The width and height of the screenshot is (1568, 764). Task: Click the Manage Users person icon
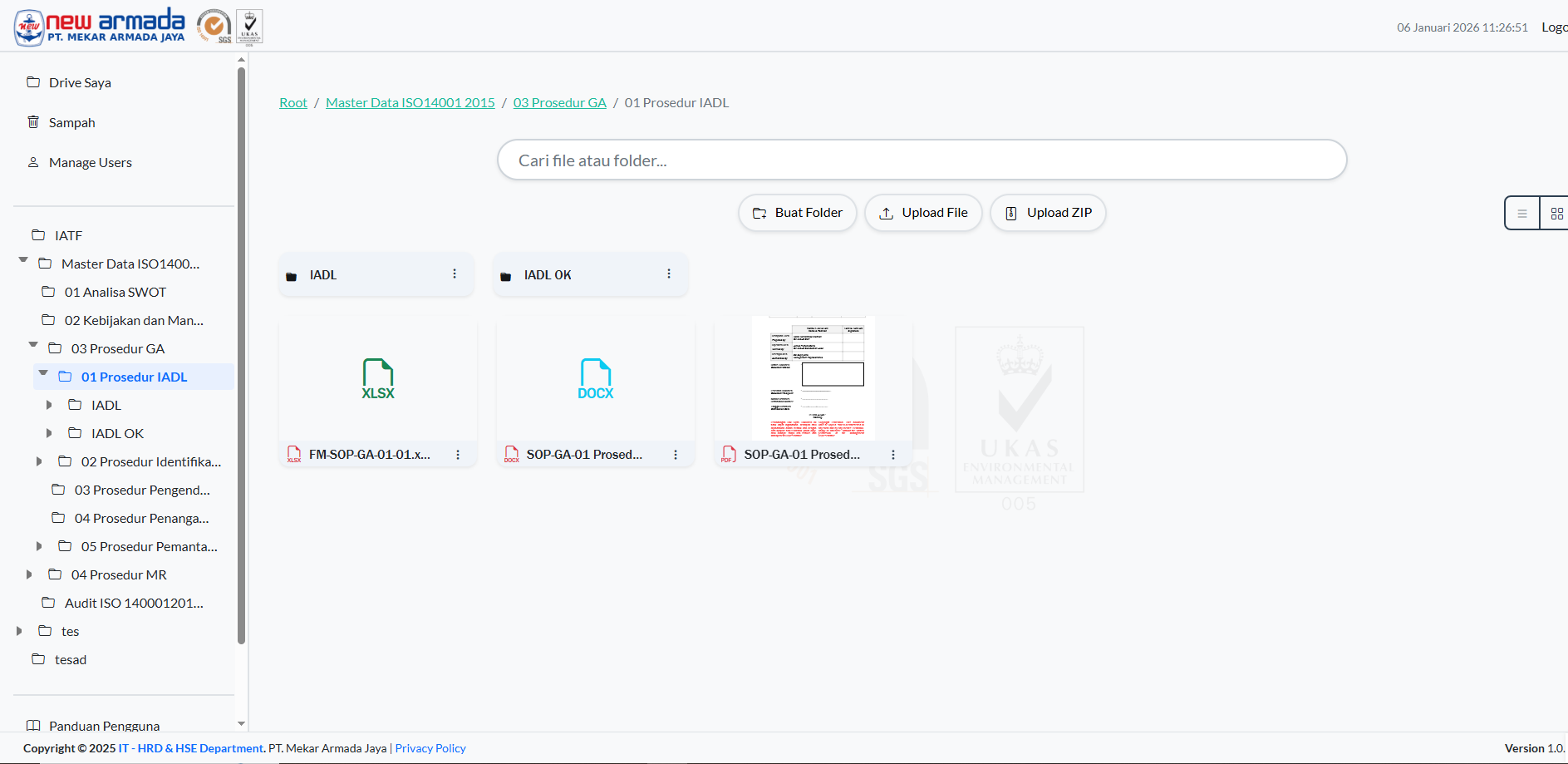coord(33,162)
